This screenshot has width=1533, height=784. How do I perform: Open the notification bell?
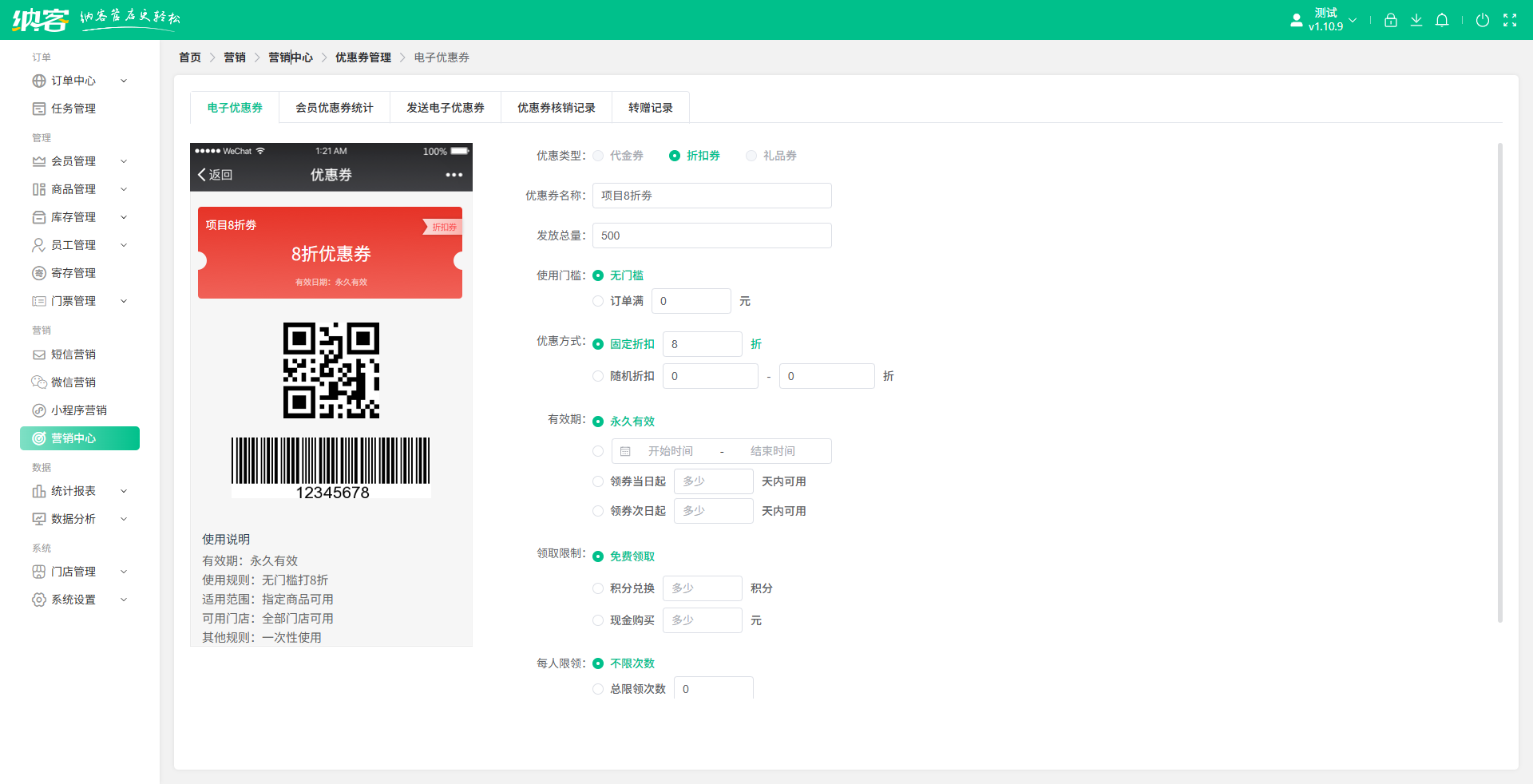[1442, 21]
